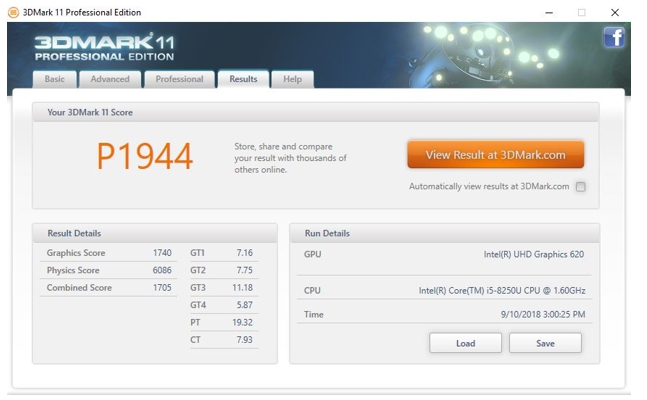
Task: Click the run time 9/10/2018 3:00:25 PM
Action: click(x=543, y=315)
